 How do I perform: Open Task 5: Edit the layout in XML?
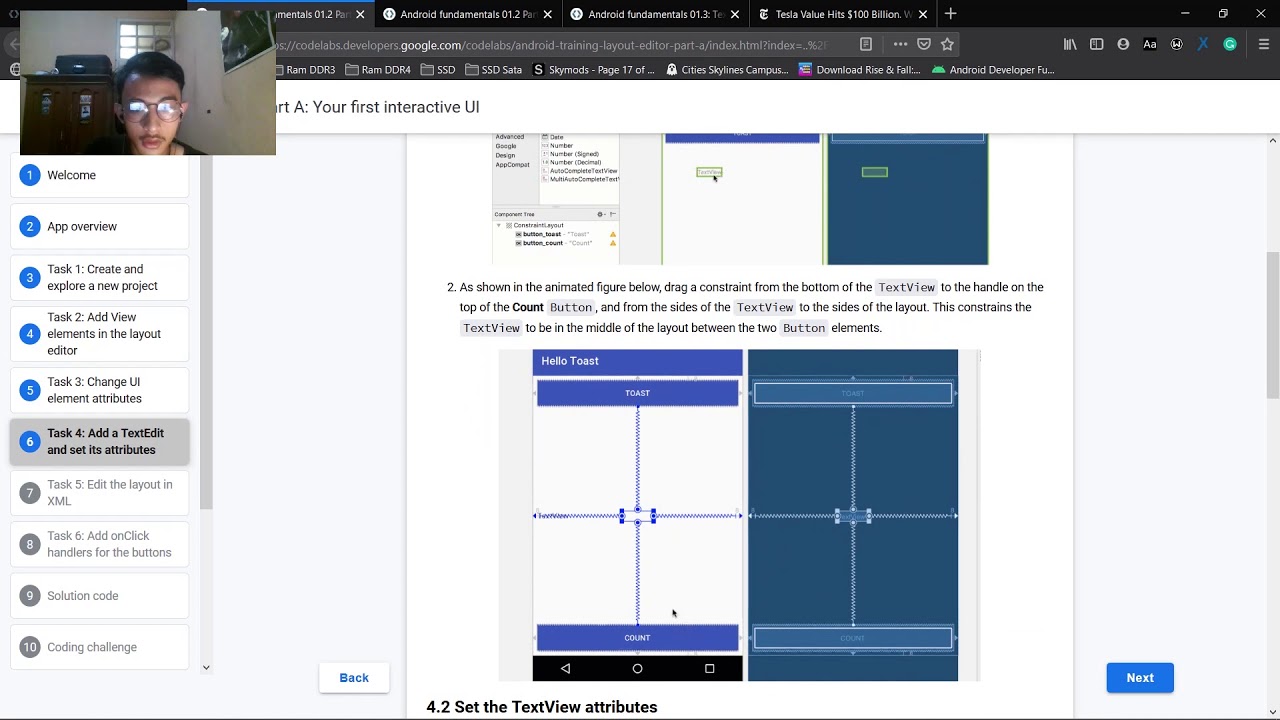point(99,493)
